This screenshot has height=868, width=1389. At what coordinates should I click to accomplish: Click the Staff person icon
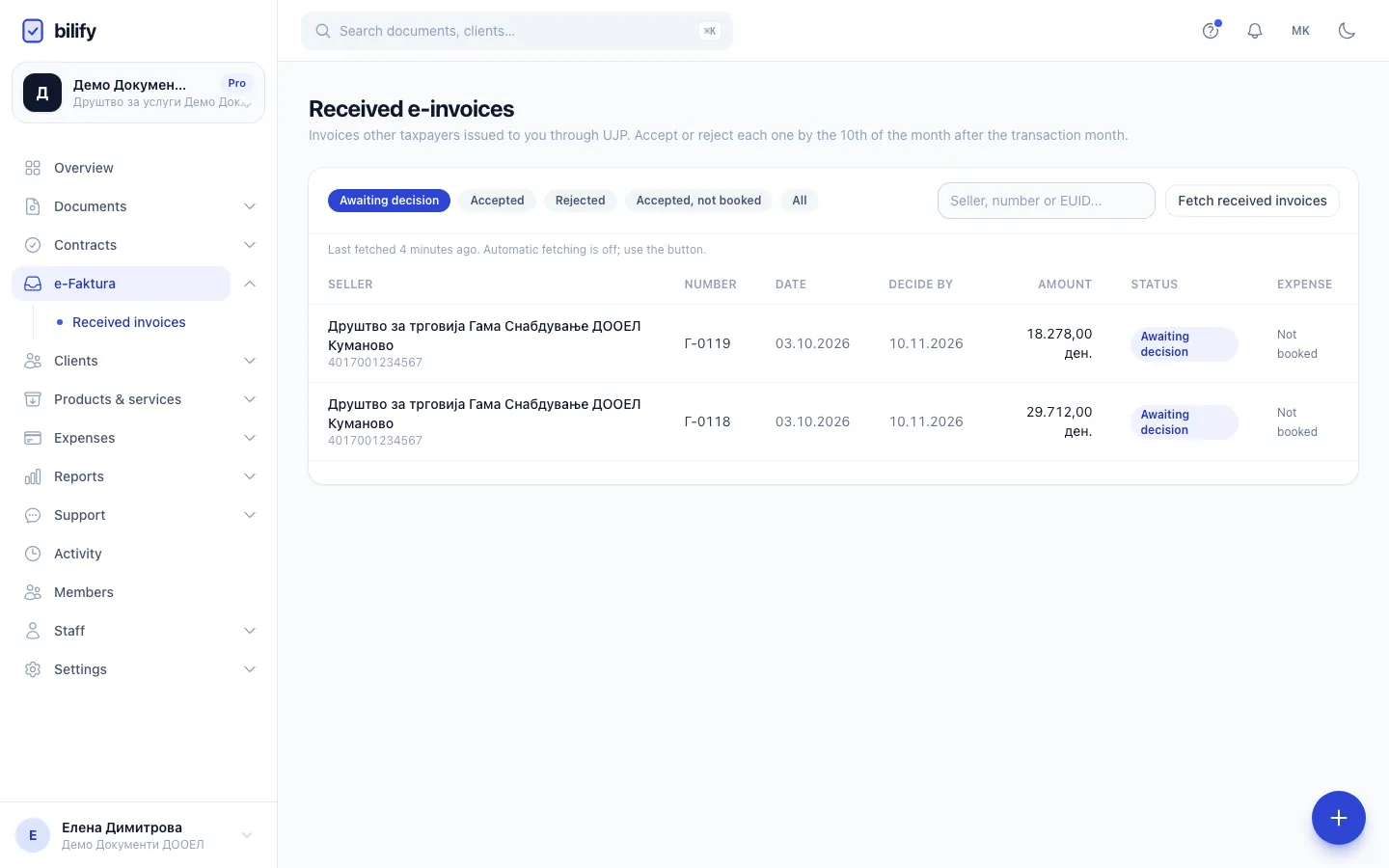click(33, 631)
